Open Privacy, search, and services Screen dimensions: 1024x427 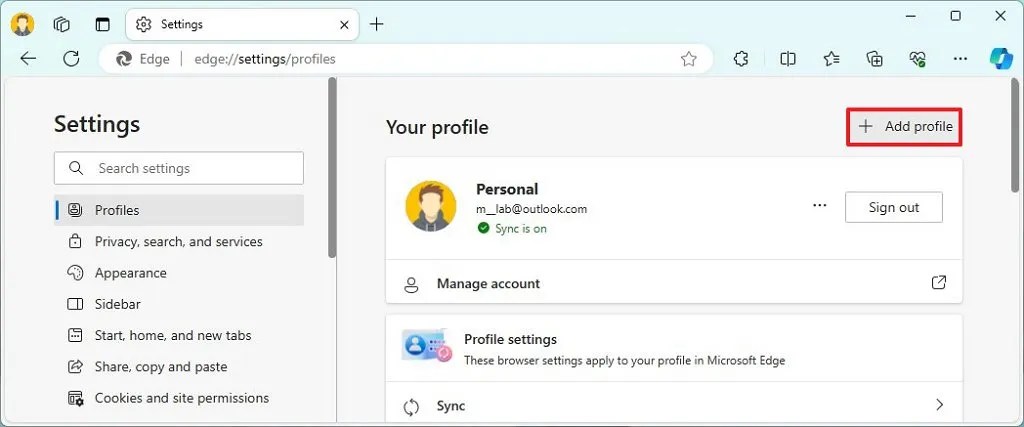point(179,242)
